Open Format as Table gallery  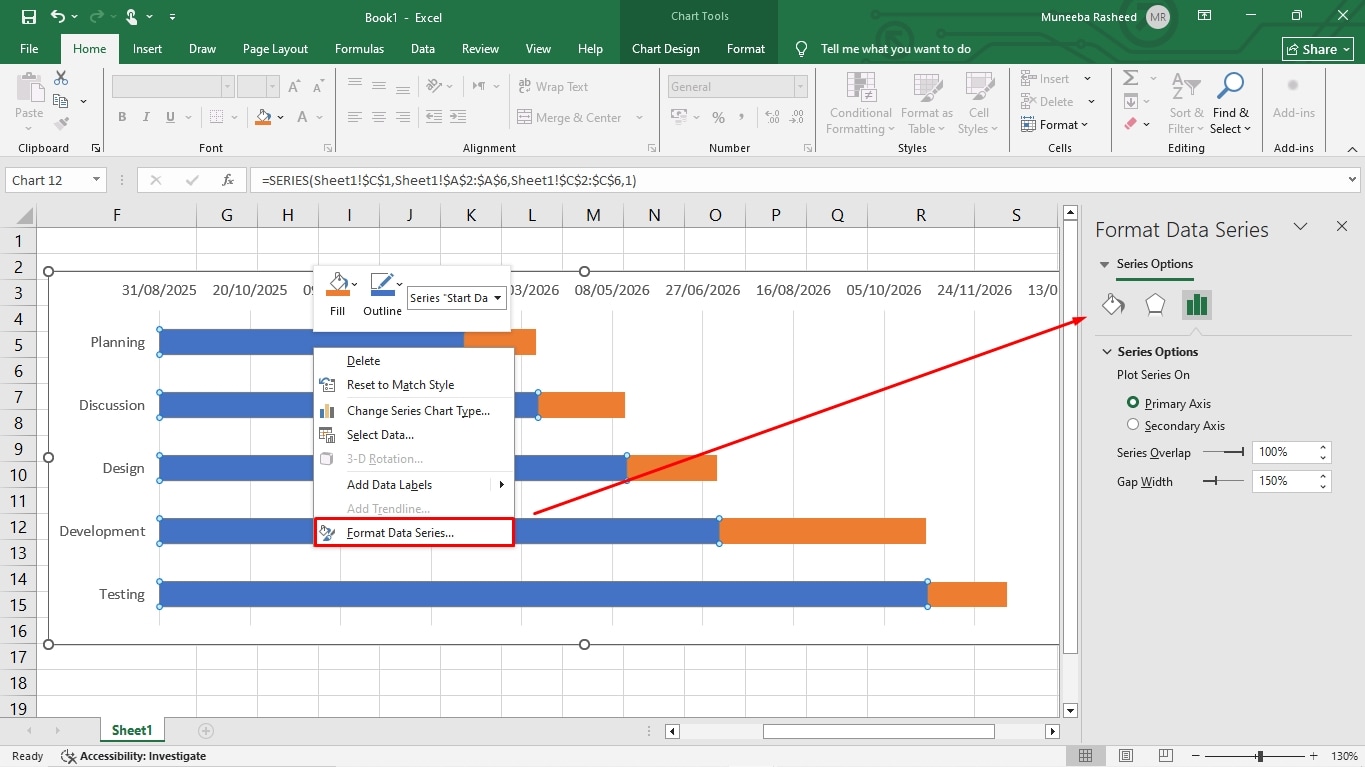tap(926, 103)
